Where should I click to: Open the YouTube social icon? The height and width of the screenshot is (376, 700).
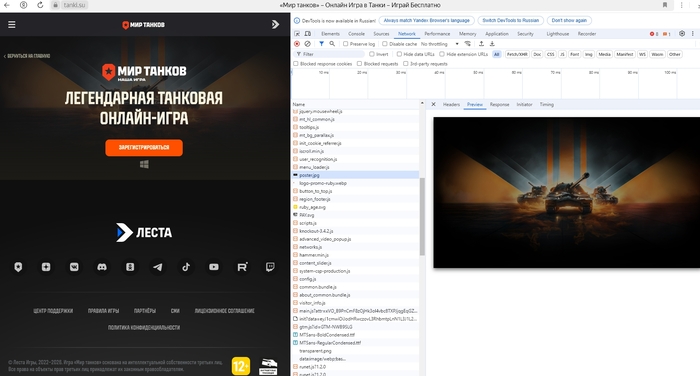tap(214, 267)
